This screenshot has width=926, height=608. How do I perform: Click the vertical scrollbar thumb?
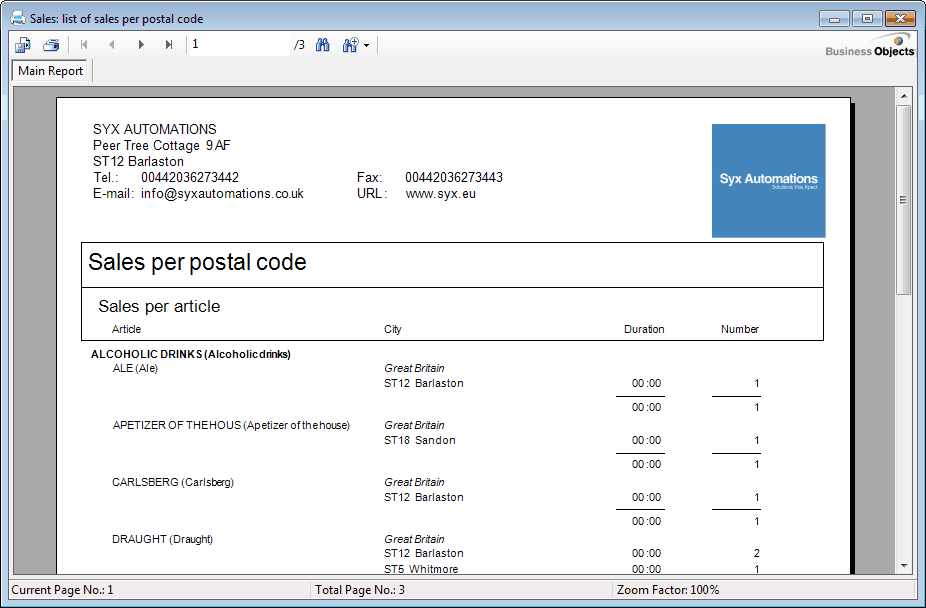click(x=903, y=200)
